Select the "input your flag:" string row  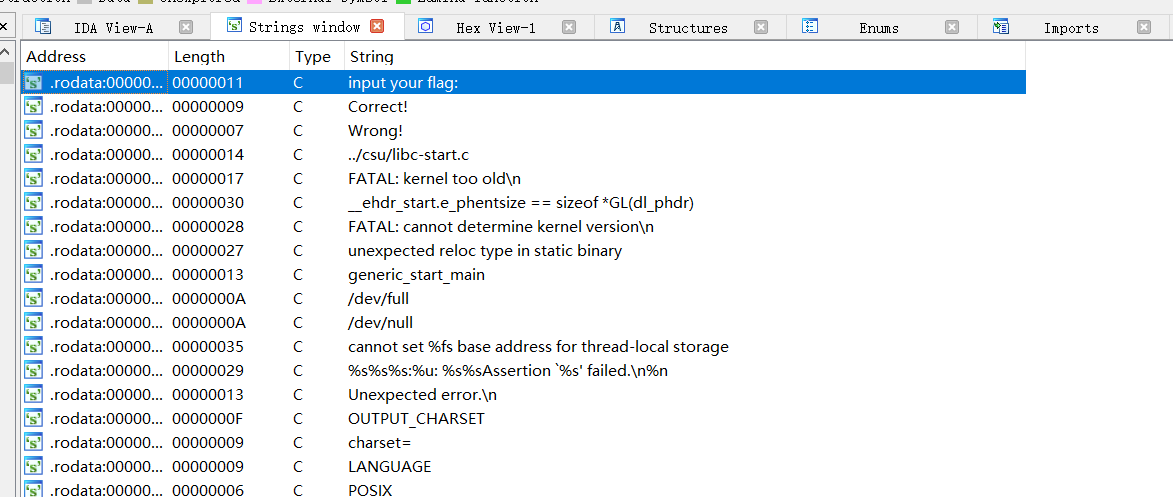click(x=403, y=82)
